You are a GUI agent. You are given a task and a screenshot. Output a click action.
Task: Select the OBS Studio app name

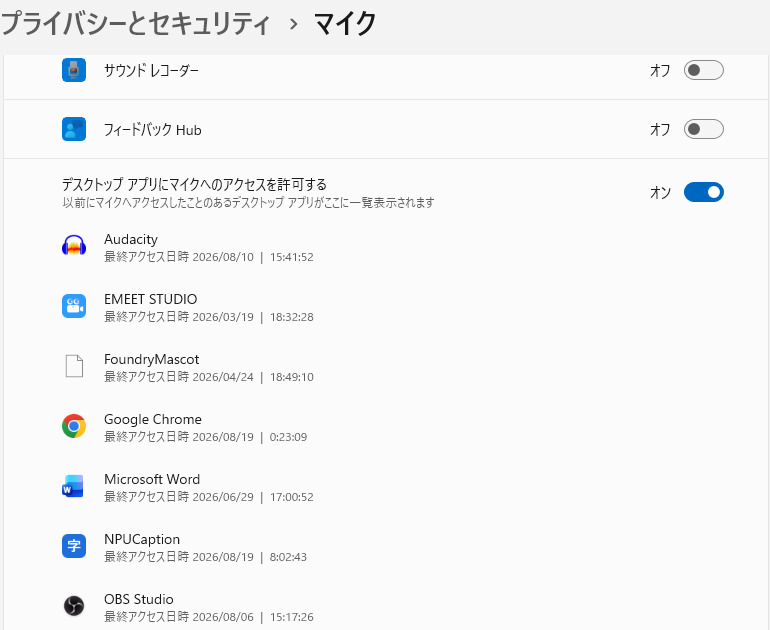coord(138,599)
